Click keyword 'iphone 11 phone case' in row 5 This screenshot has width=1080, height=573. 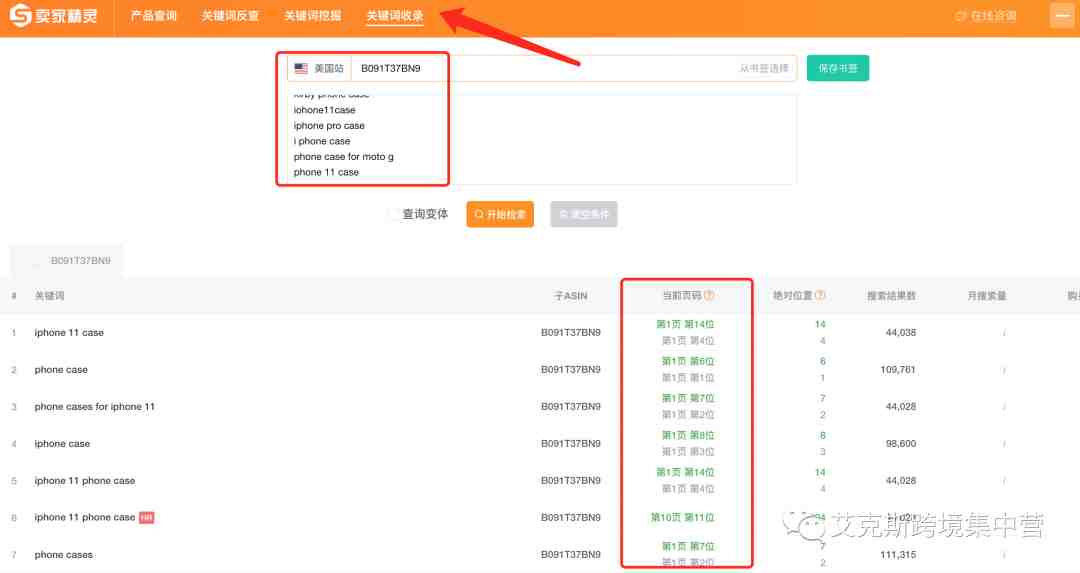[85, 481]
